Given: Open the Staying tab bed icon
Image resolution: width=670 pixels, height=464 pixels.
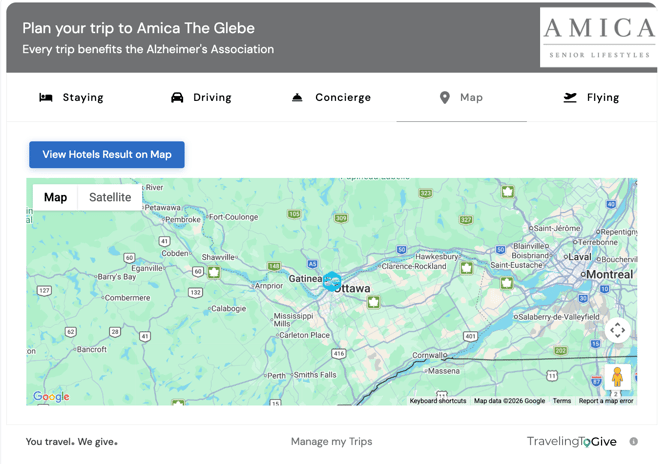Looking at the screenshot, I should coord(46,98).
